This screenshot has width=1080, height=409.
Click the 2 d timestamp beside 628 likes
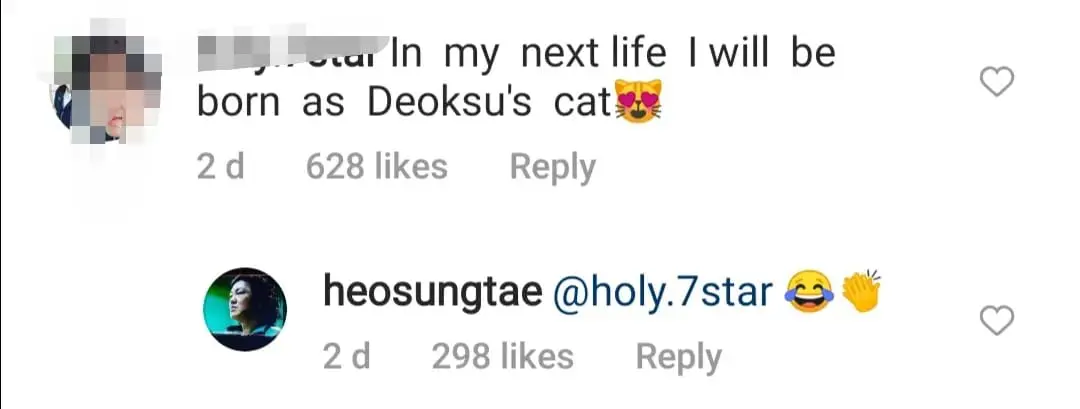(220, 167)
